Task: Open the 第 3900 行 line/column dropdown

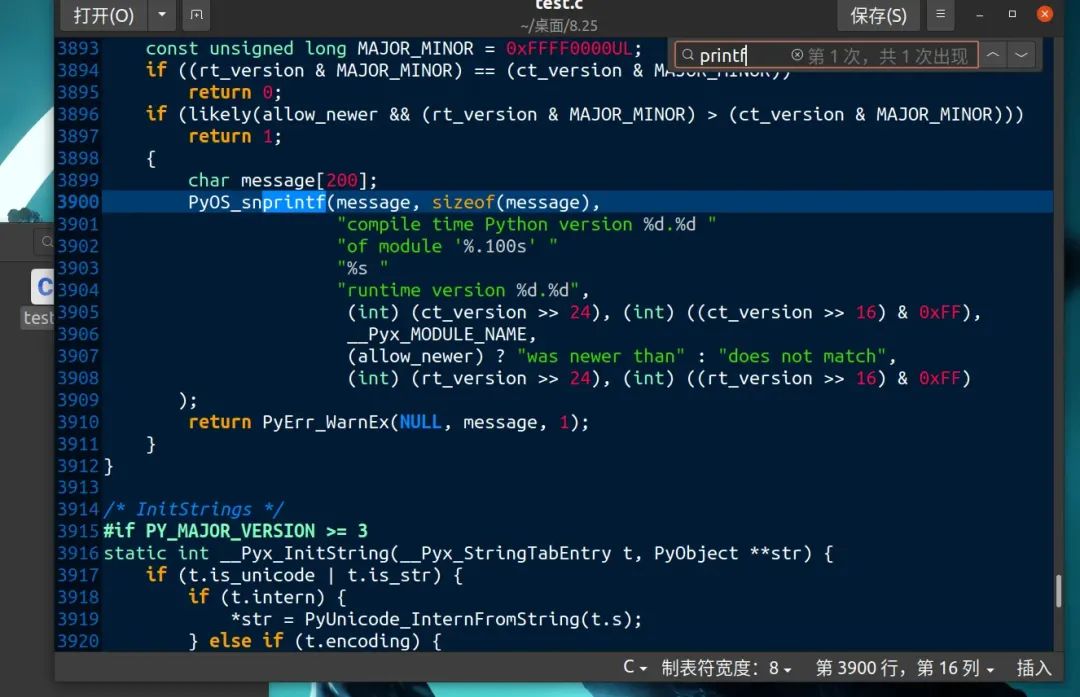Action: coord(905,667)
